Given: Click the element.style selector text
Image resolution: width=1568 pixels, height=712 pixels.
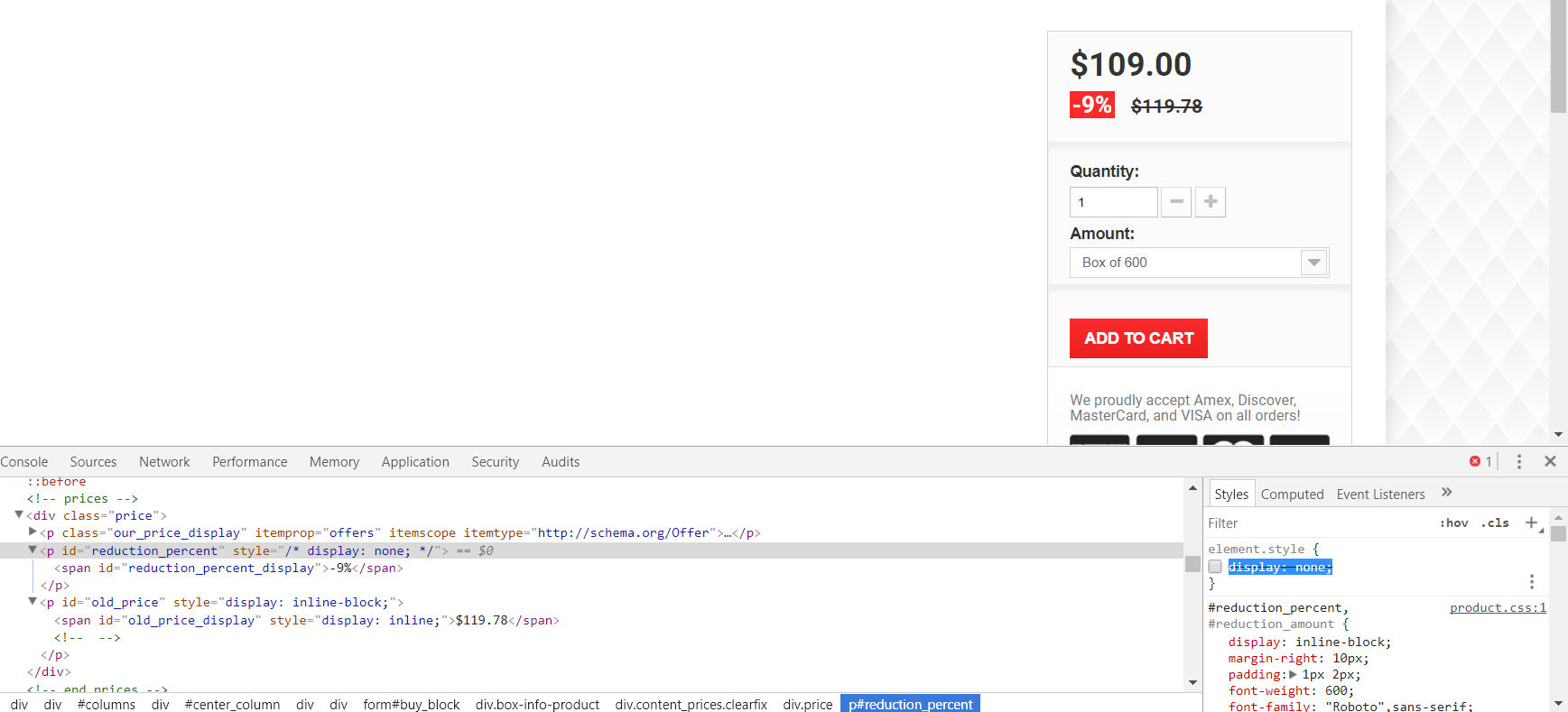Looking at the screenshot, I should (x=1257, y=549).
